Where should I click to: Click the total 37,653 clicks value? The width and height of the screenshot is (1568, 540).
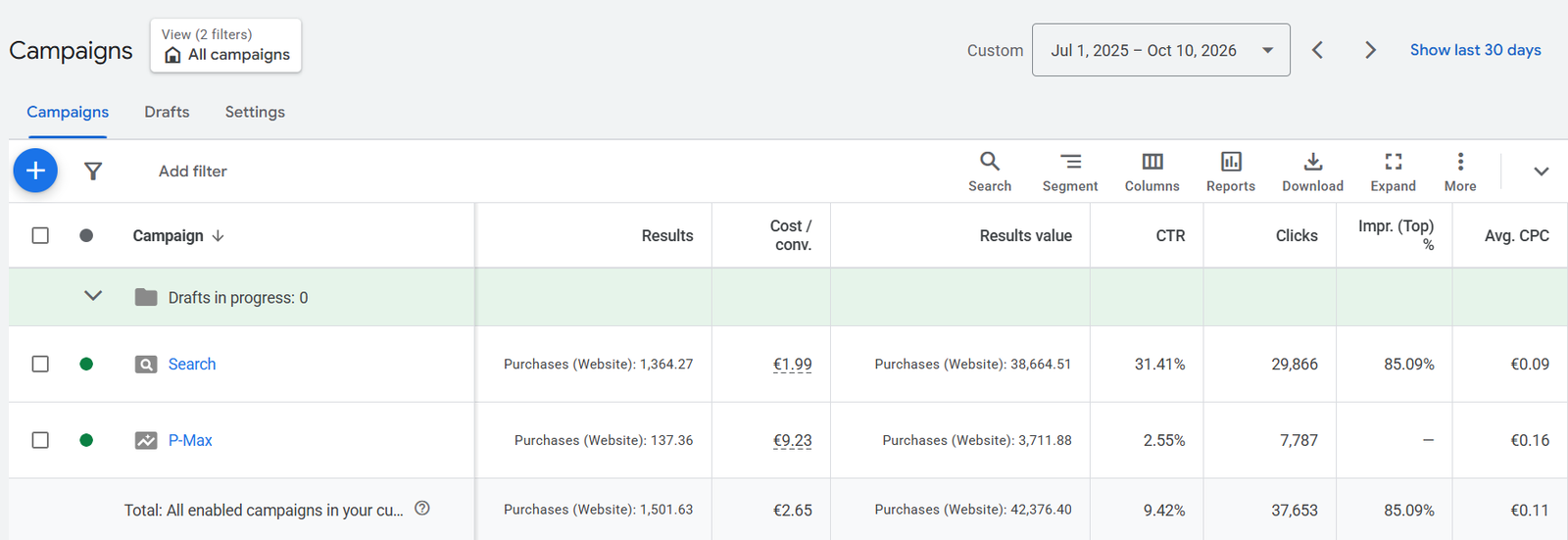[1295, 511]
